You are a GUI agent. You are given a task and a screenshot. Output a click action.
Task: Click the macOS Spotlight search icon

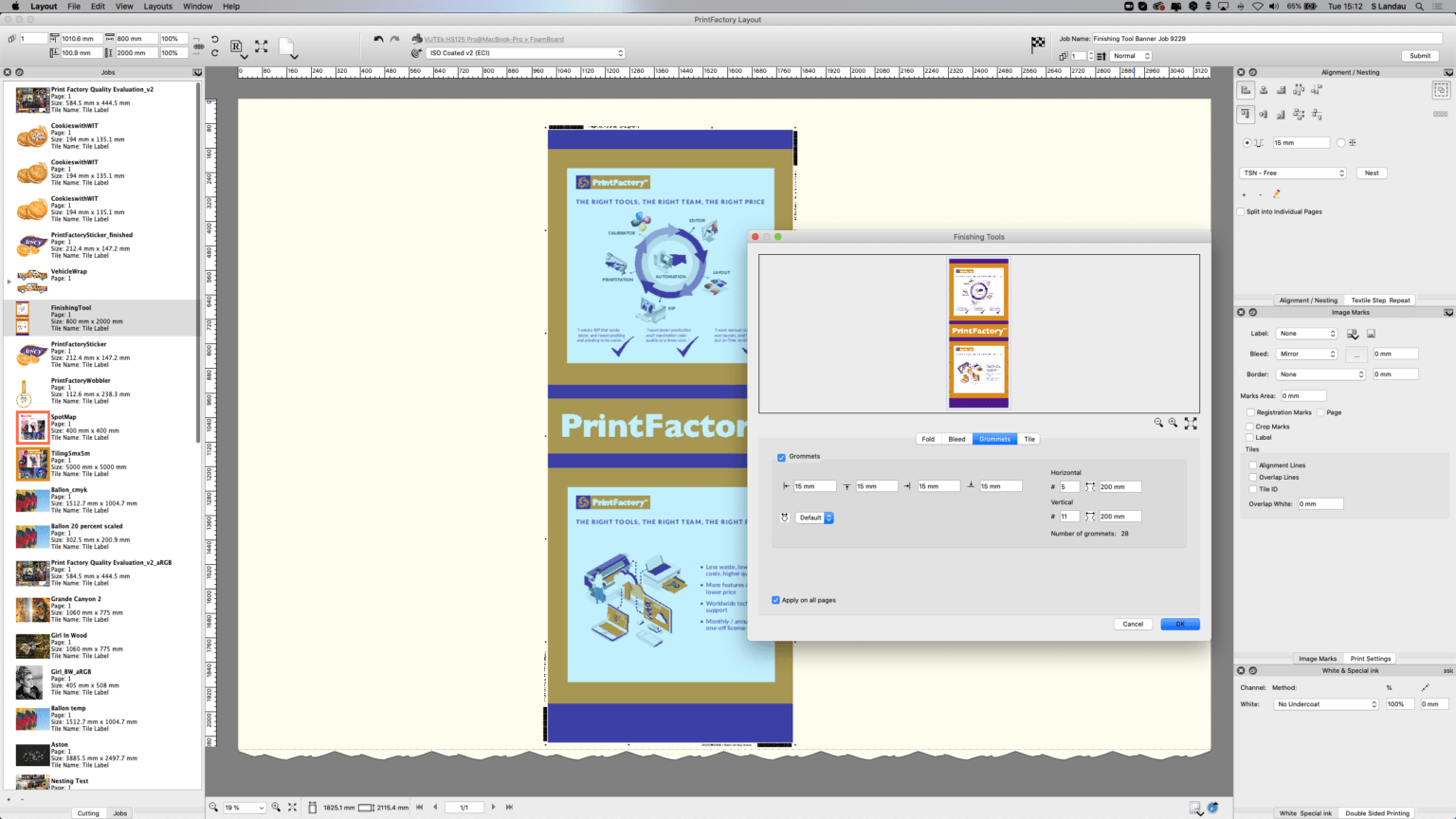1419,6
